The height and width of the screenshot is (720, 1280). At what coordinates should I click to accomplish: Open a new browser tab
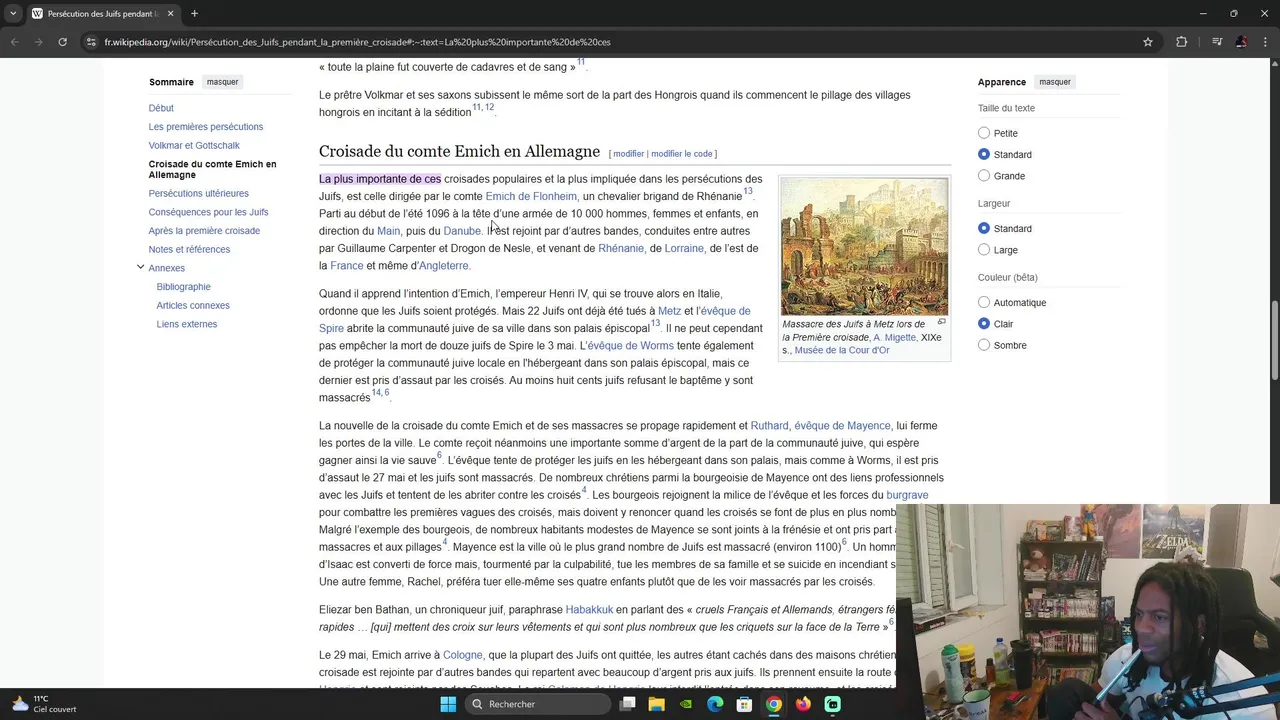pos(194,14)
